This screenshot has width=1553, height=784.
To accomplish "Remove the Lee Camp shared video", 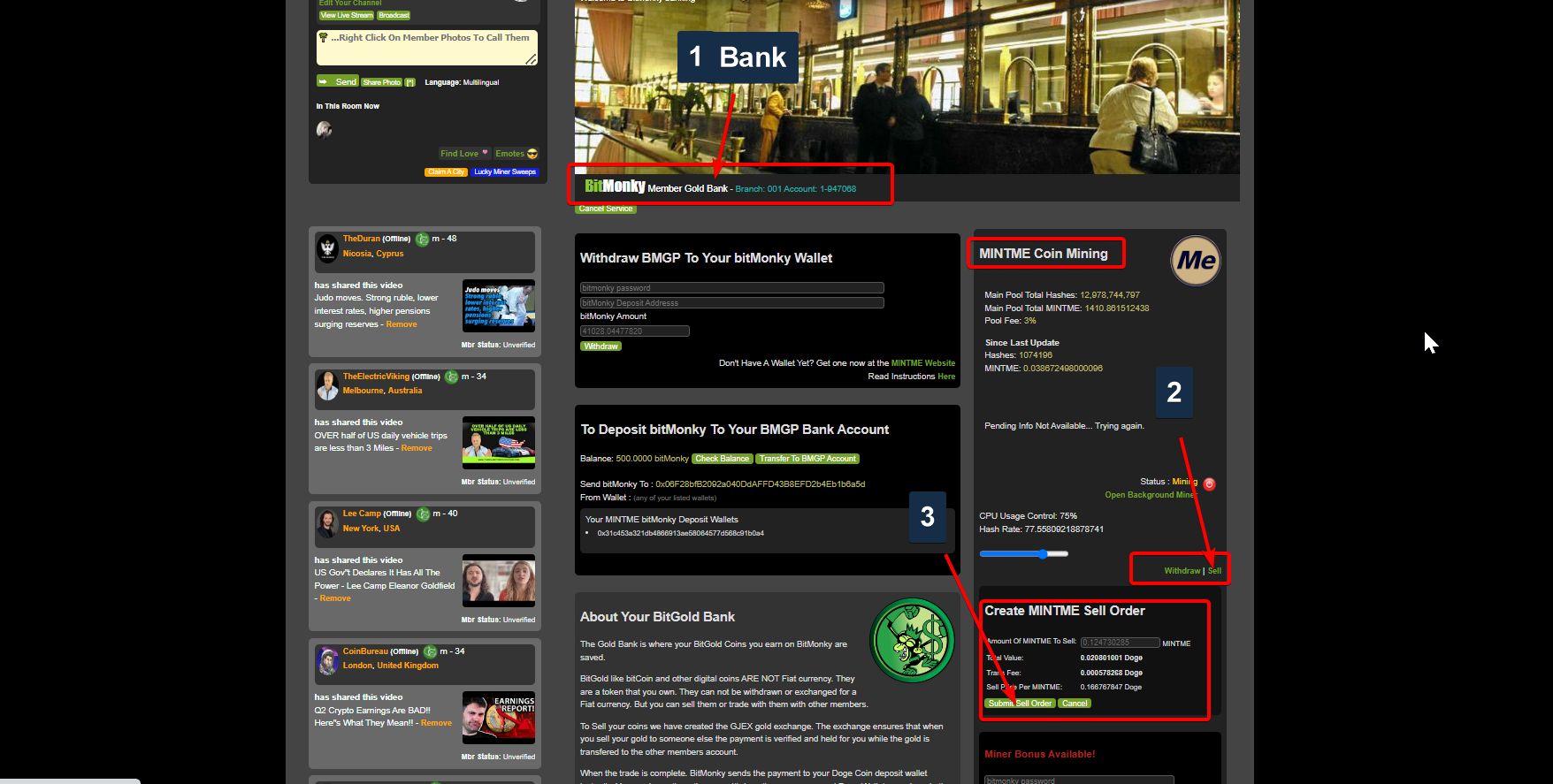I will (335, 598).
